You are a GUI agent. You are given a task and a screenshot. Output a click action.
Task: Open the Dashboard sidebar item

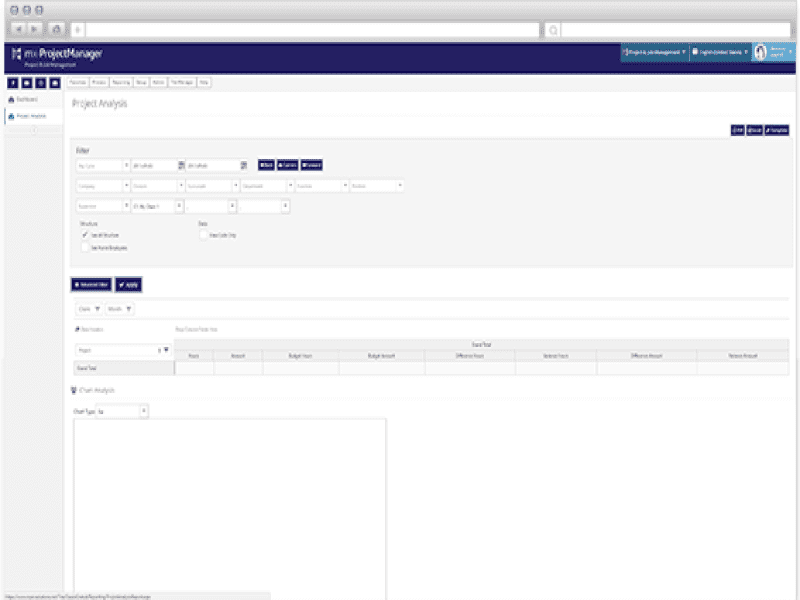pos(33,100)
